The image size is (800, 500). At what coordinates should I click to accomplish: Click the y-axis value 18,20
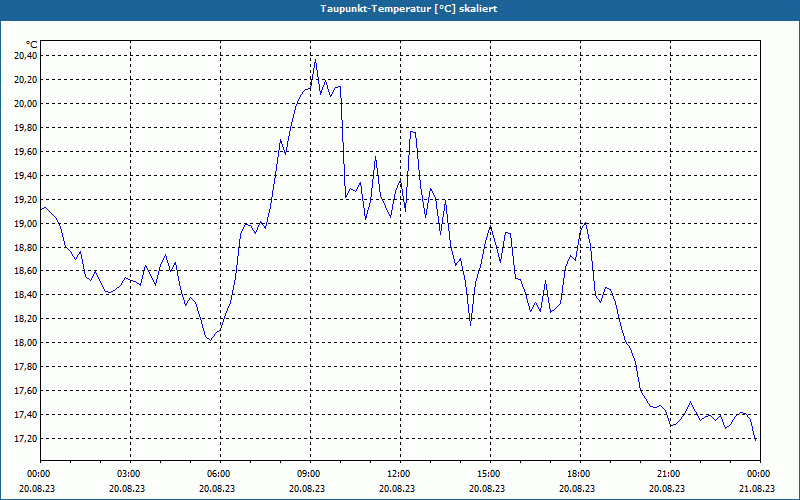coord(25,319)
